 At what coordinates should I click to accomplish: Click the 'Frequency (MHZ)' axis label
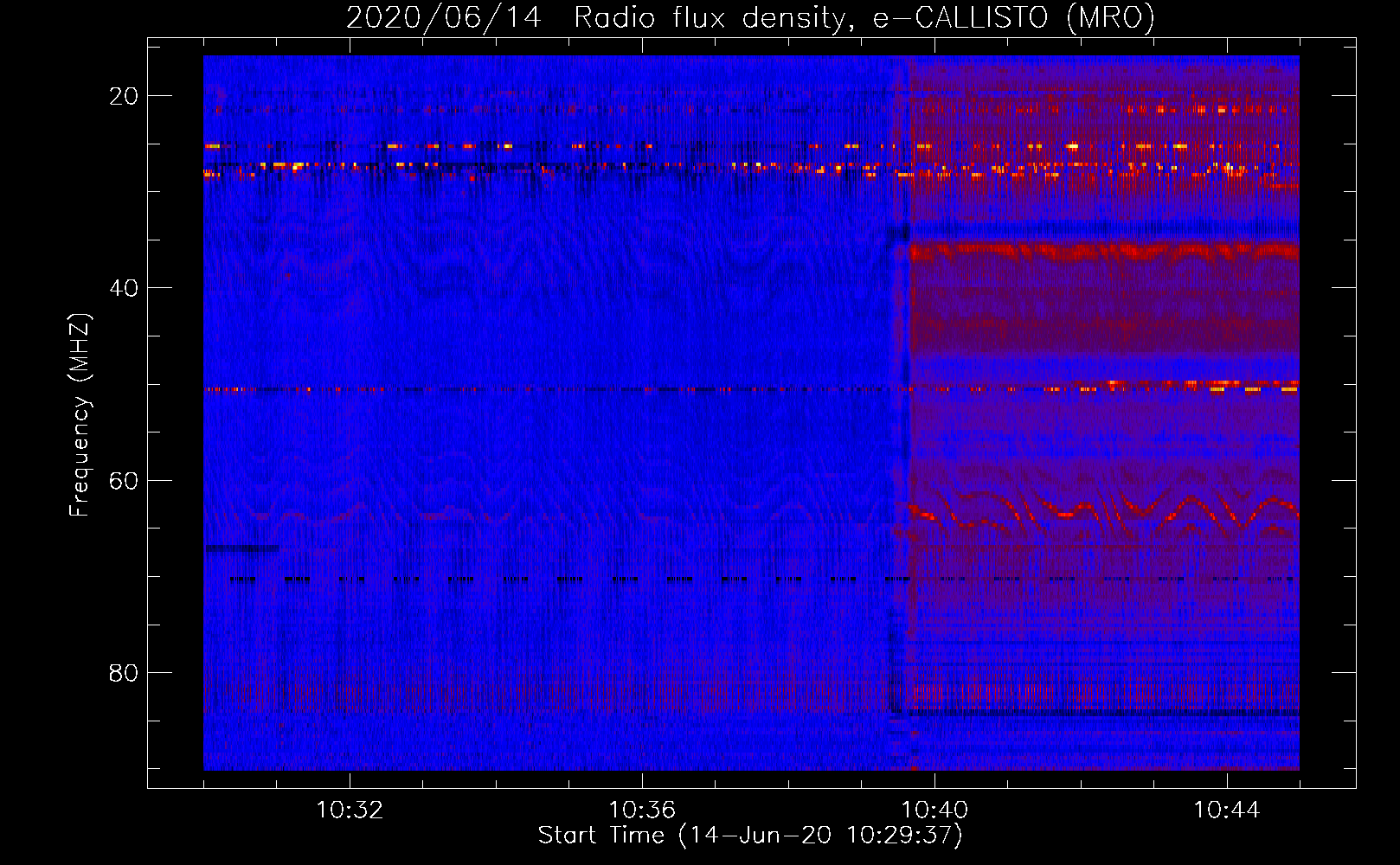(80, 415)
